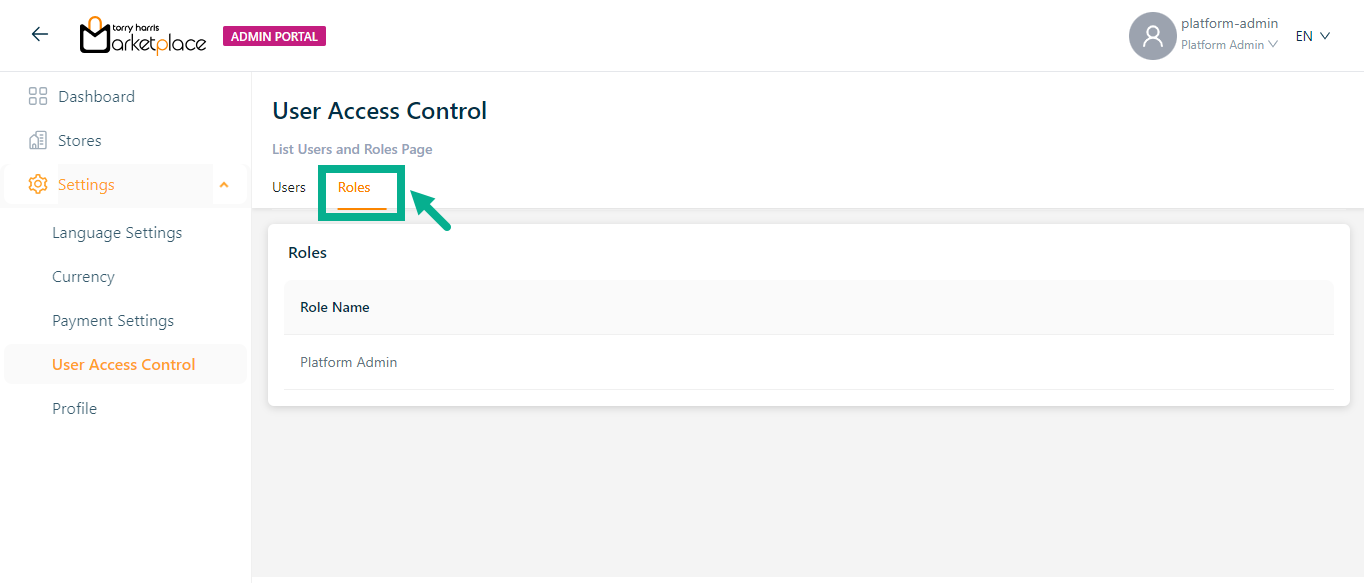The image size is (1364, 583).
Task: Select User Access Control menu item
Action: tap(124, 365)
